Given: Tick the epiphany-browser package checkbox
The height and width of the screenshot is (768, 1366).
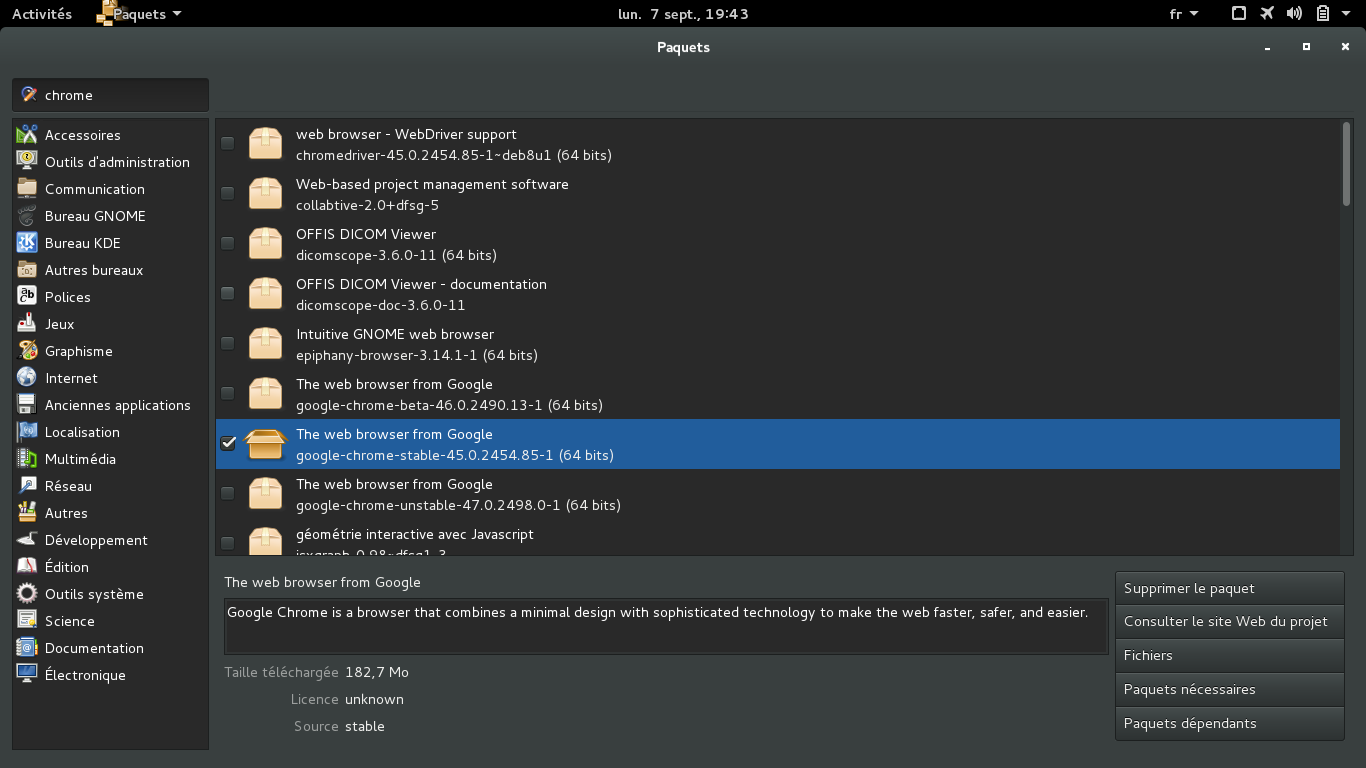Looking at the screenshot, I should point(228,343).
